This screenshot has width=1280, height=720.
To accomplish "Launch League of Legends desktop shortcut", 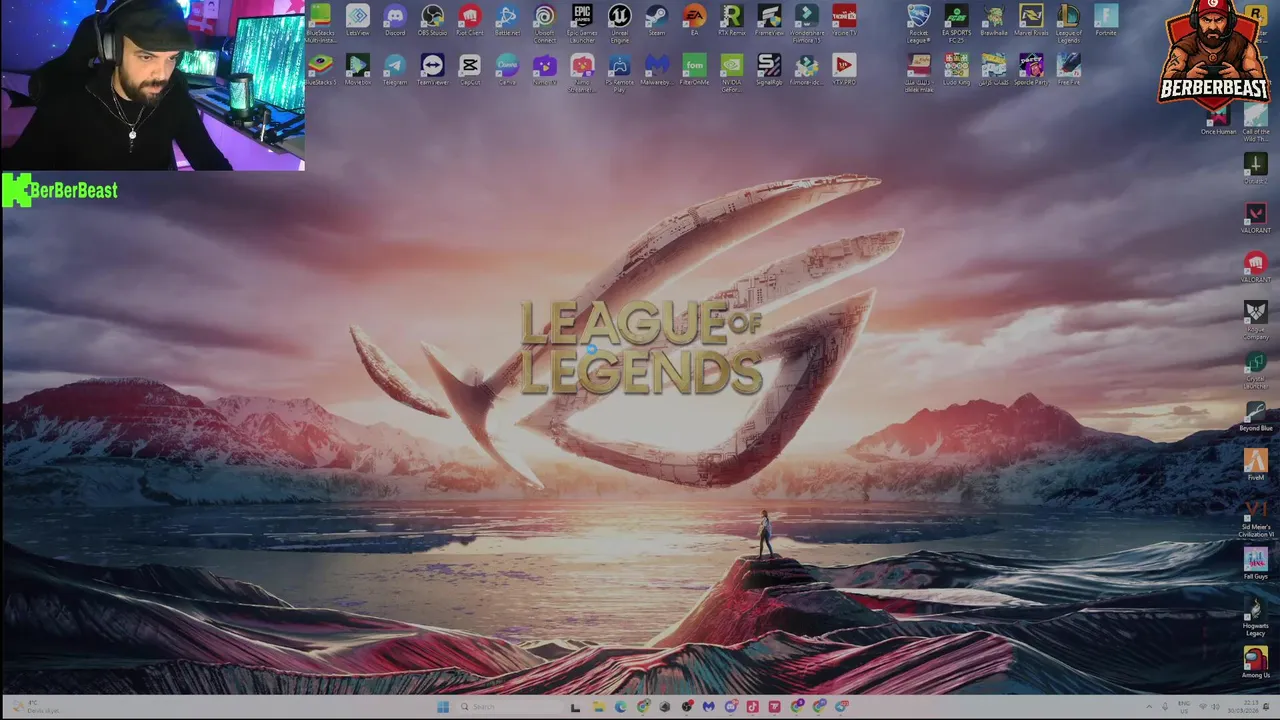I will point(1068,22).
